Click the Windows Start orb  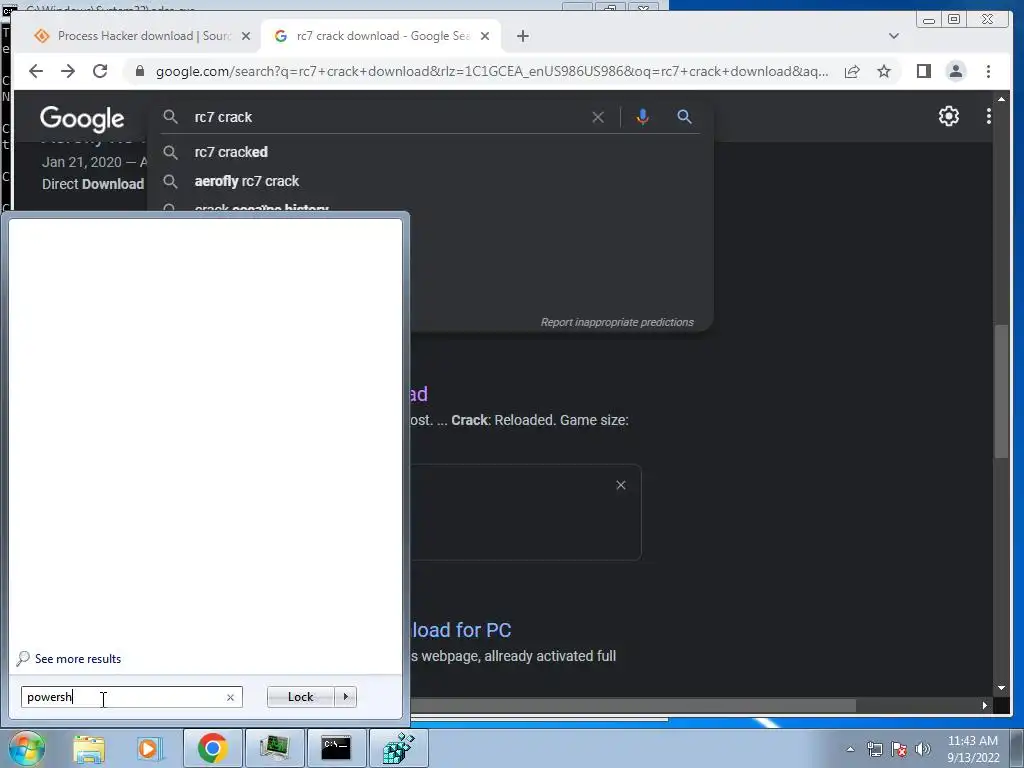click(x=27, y=748)
